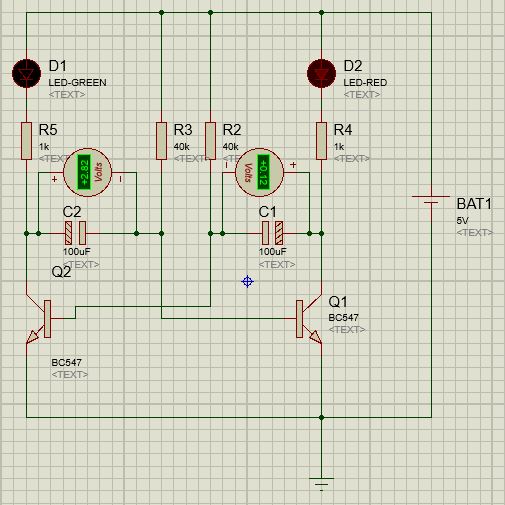Click the Q2 reference label
This screenshot has height=505, width=505.
[x=61, y=272]
